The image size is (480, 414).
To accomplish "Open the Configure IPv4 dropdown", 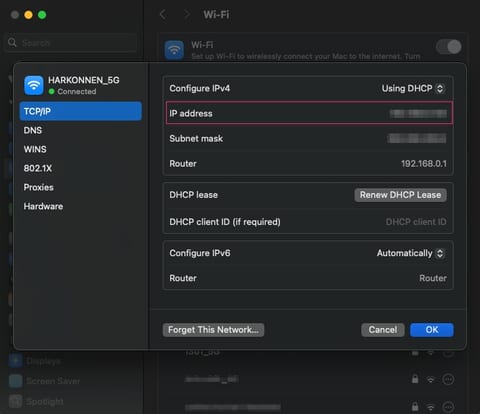I will coord(413,88).
